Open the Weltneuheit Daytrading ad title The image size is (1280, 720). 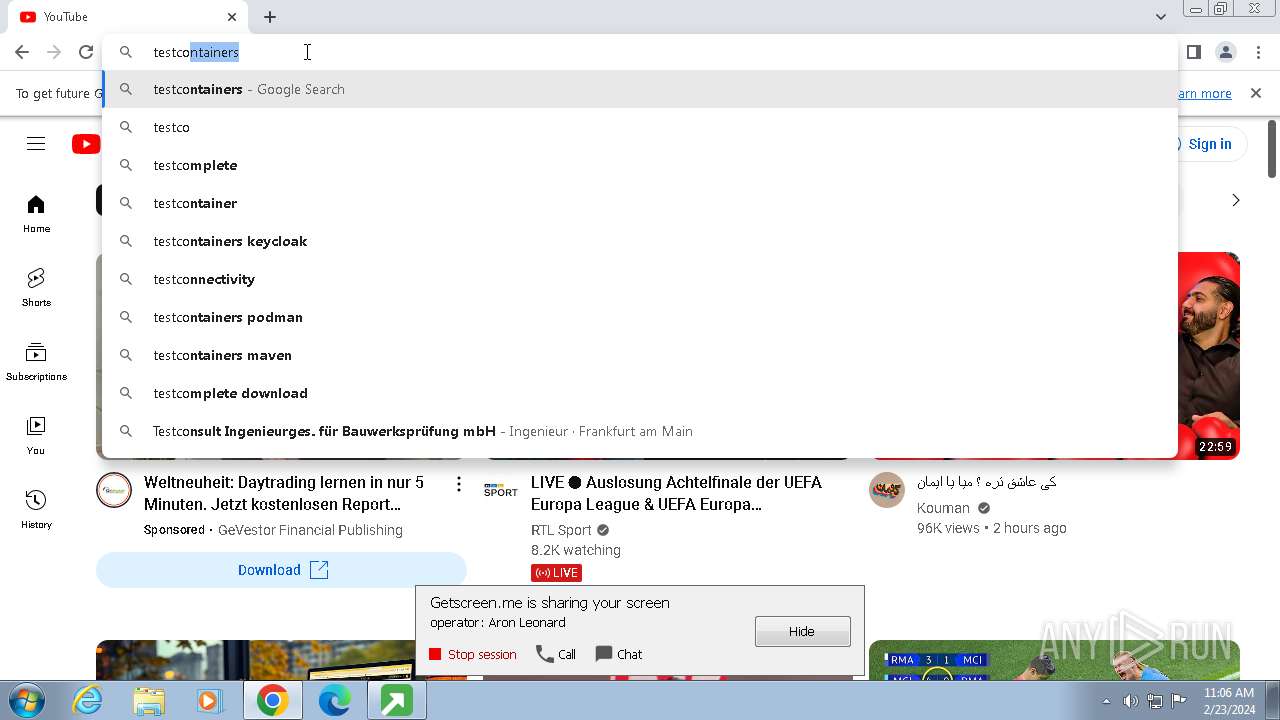[284, 493]
